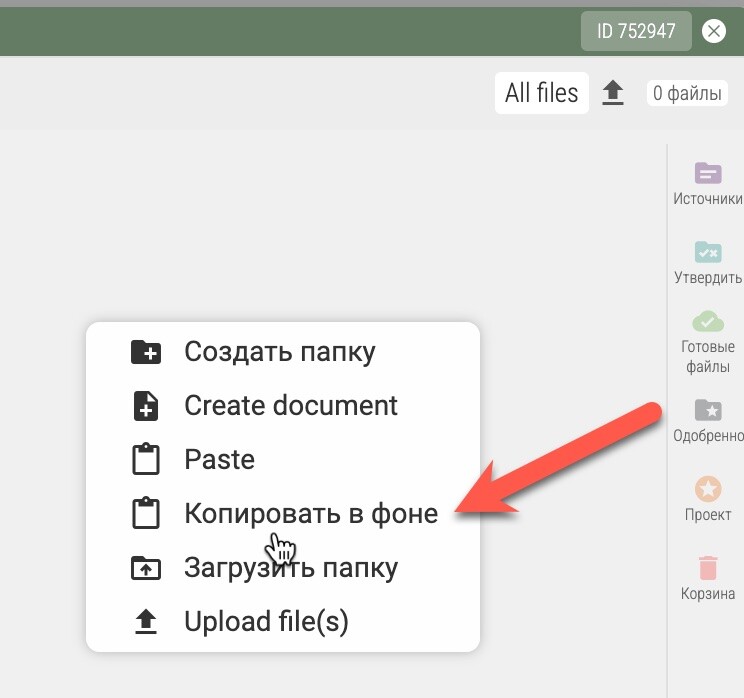Select Paste from the context menu
The width and height of the screenshot is (744, 698).
pyautogui.click(x=219, y=460)
